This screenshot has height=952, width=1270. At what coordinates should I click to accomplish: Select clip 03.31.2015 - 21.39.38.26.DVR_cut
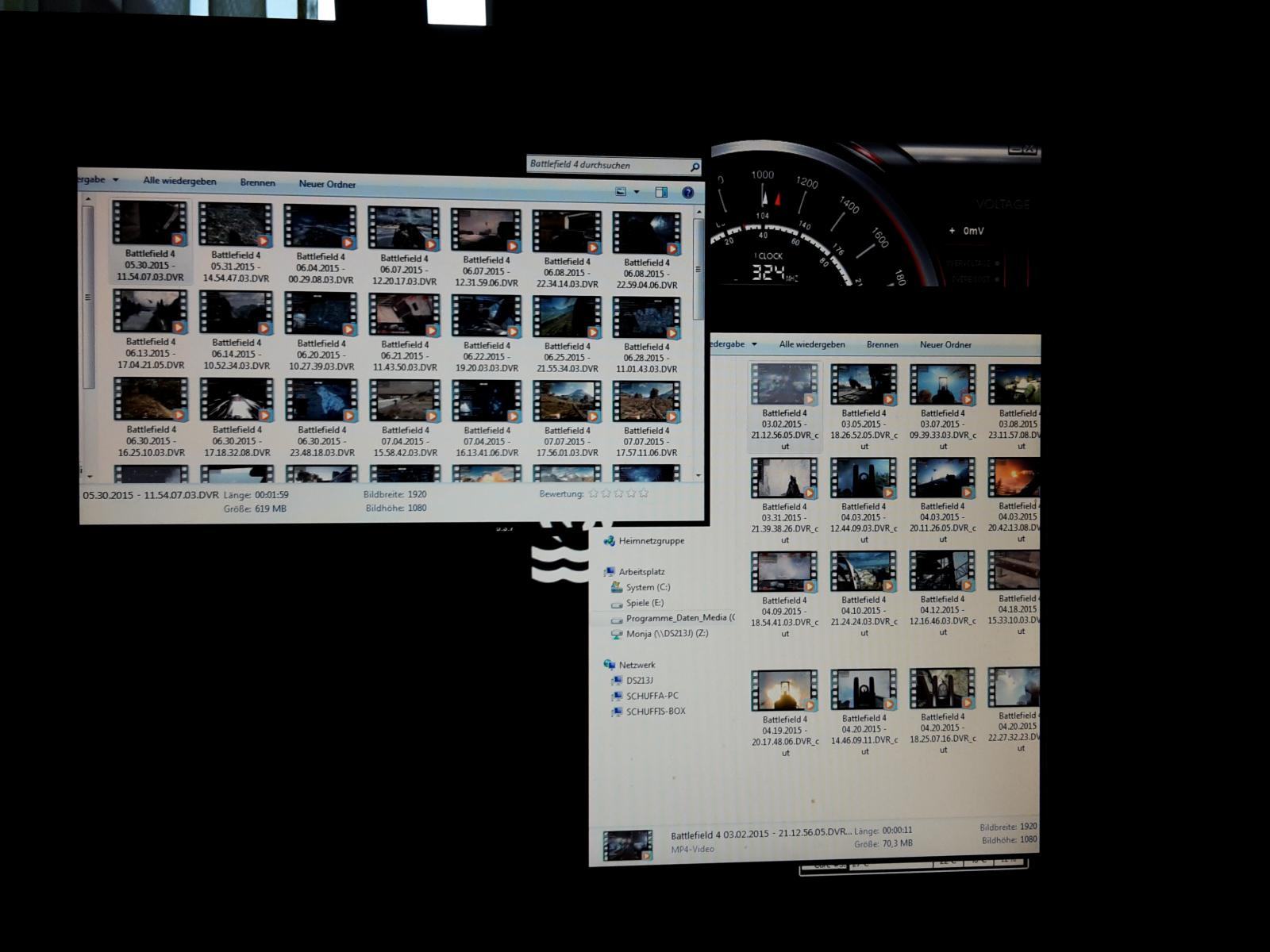coord(784,501)
